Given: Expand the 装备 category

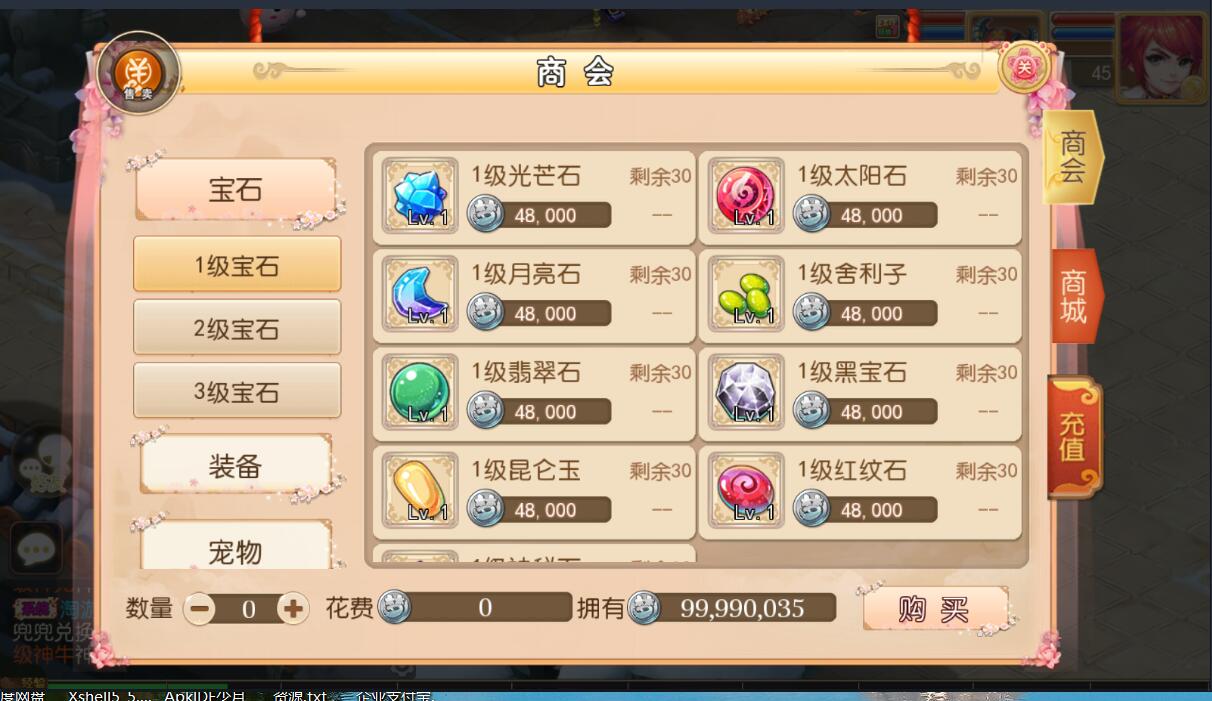Looking at the screenshot, I should coord(236,465).
